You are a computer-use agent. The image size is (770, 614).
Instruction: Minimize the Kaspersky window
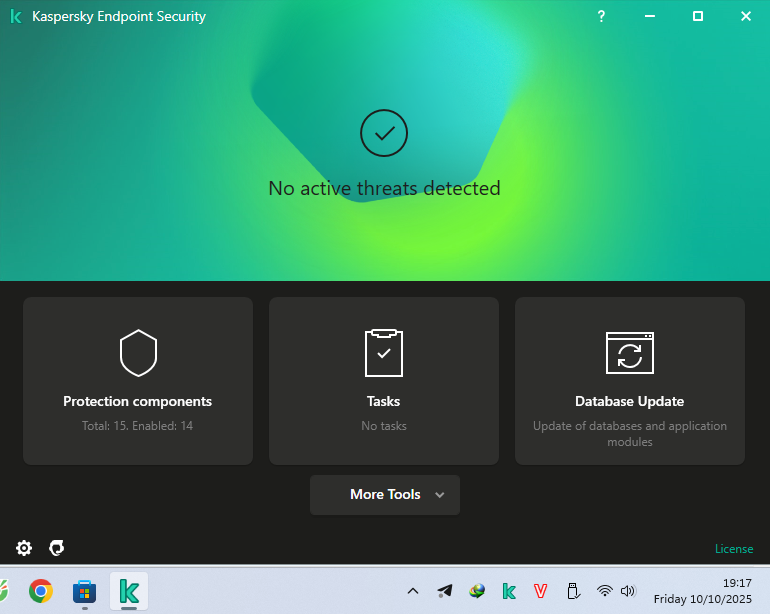click(650, 16)
